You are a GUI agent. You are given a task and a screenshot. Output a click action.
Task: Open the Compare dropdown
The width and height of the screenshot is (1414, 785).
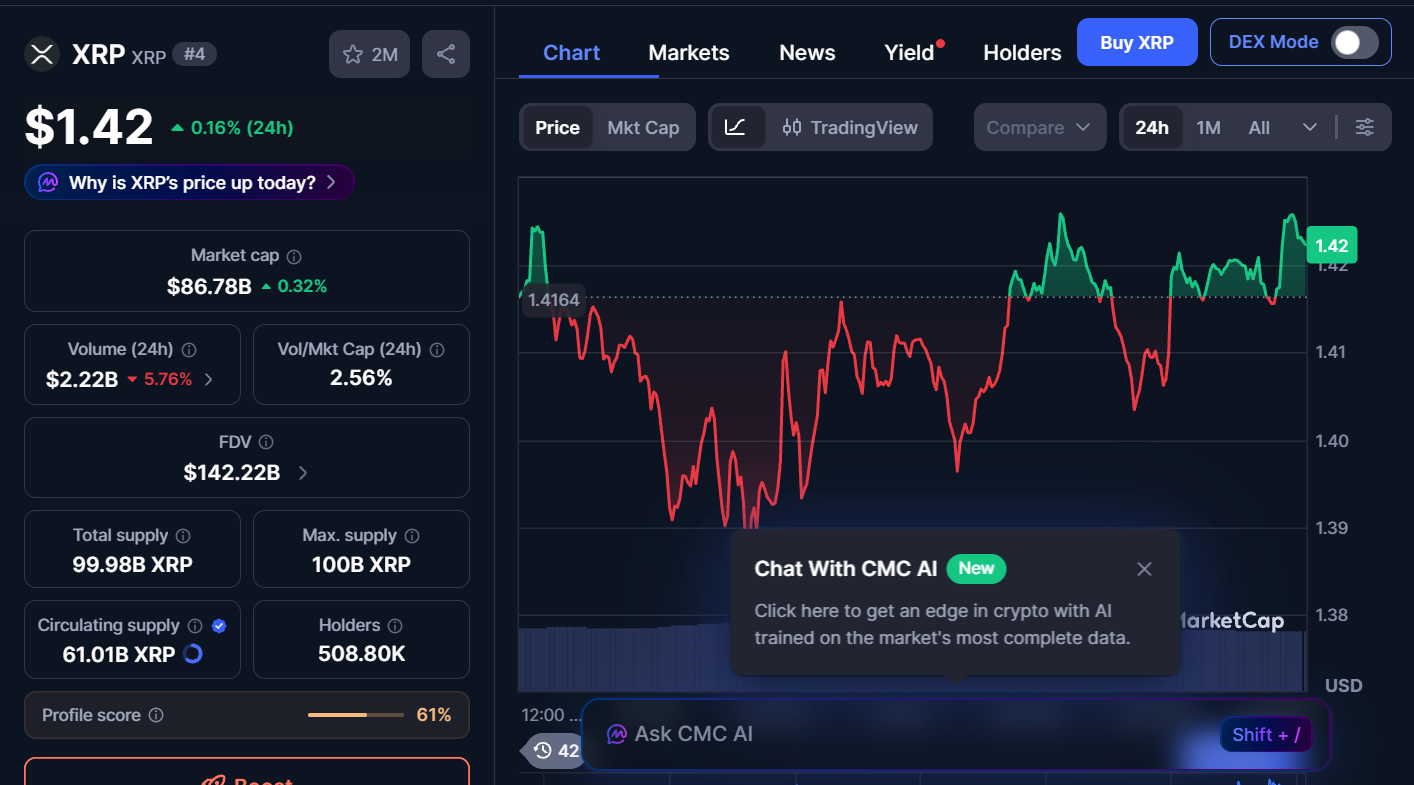click(x=1040, y=127)
